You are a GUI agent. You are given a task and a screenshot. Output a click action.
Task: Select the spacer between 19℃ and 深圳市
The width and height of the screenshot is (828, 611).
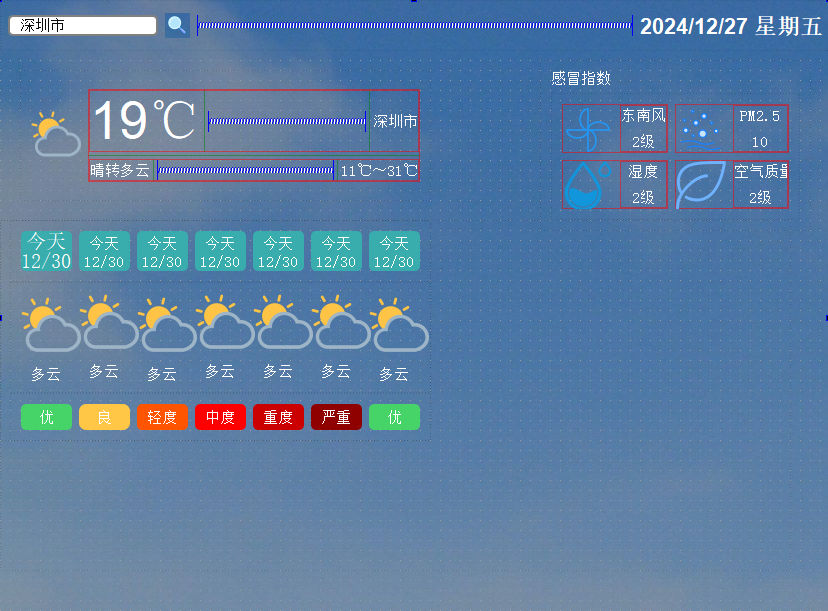(287, 121)
